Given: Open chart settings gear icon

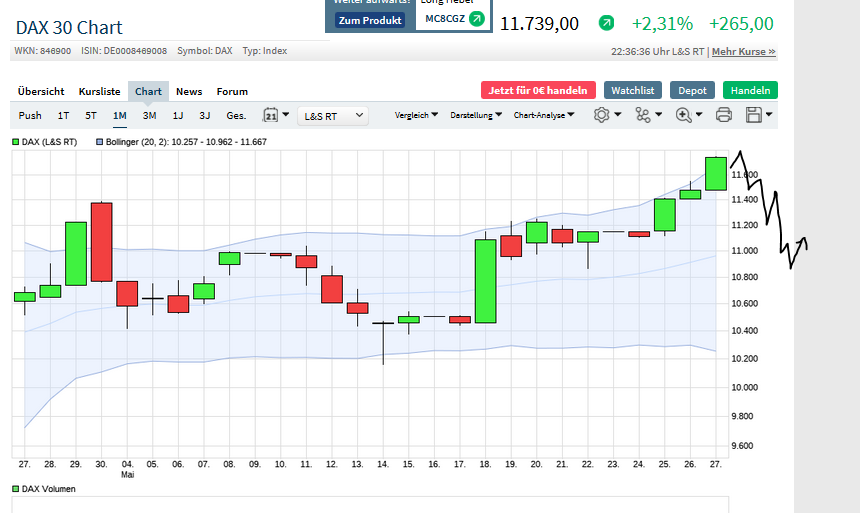Looking at the screenshot, I should point(602,115).
